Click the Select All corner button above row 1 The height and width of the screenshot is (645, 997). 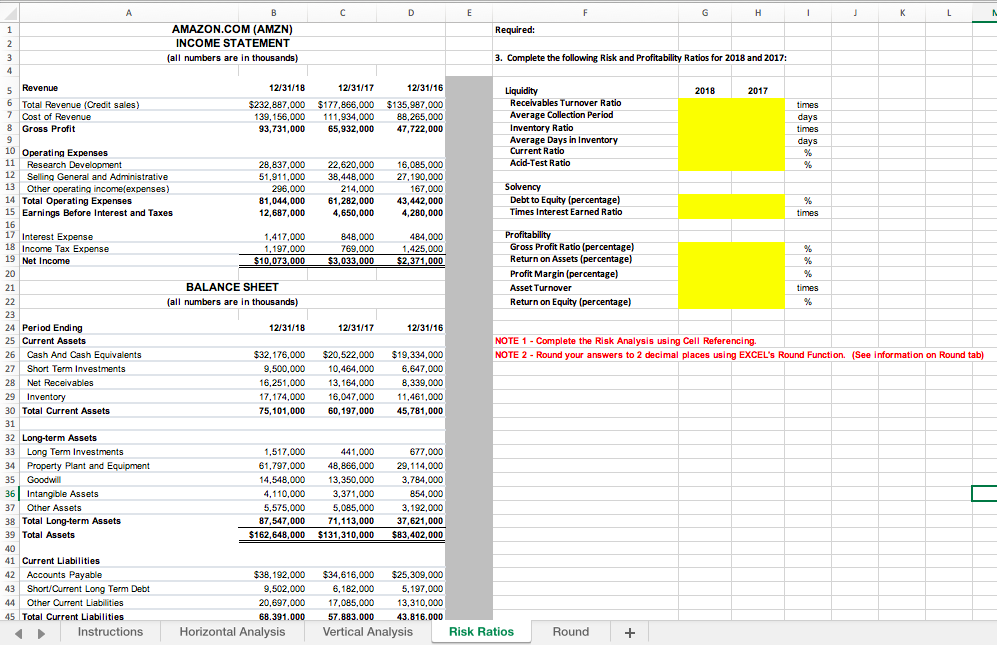click(x=10, y=11)
